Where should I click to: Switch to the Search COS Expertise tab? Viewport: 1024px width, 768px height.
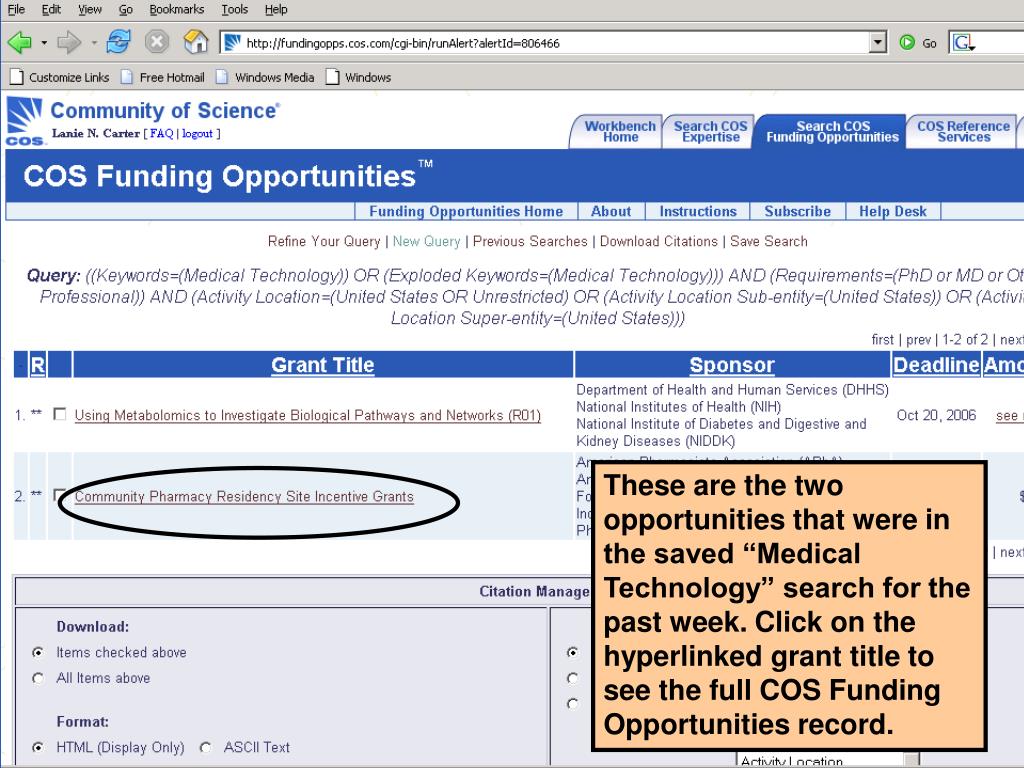click(x=711, y=131)
